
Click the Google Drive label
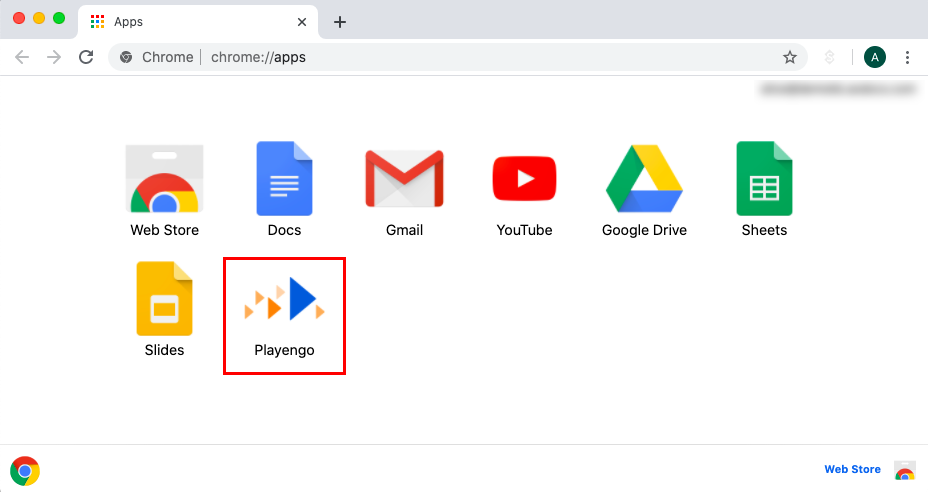(645, 230)
